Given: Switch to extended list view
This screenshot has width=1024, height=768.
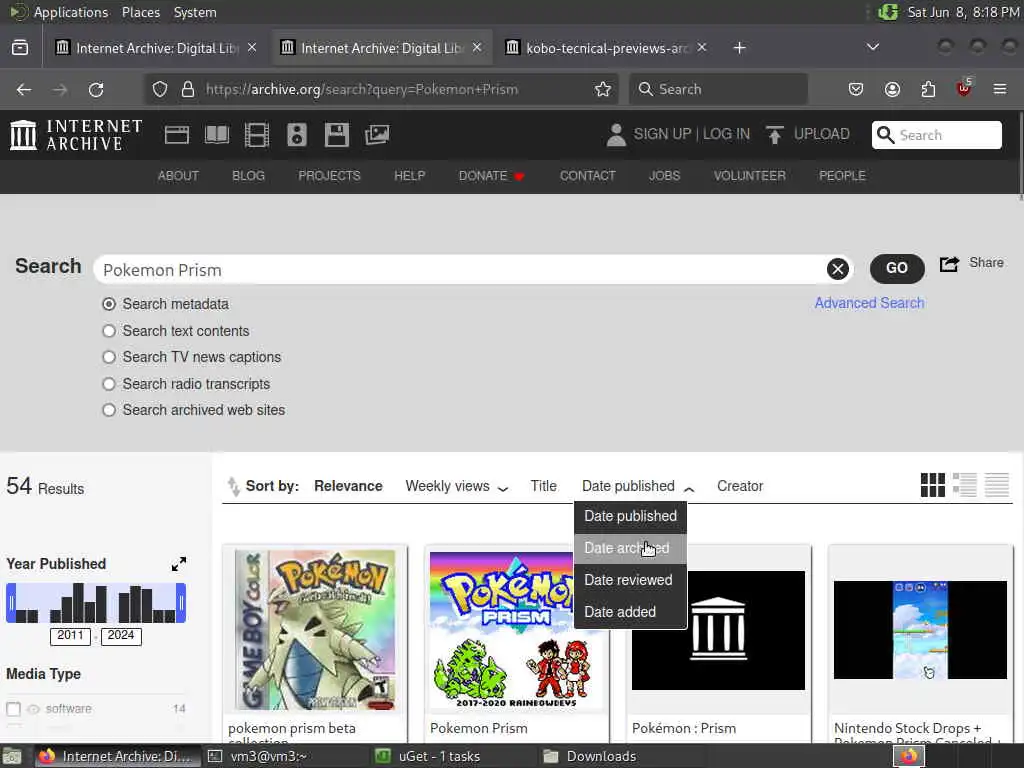Looking at the screenshot, I should (965, 485).
